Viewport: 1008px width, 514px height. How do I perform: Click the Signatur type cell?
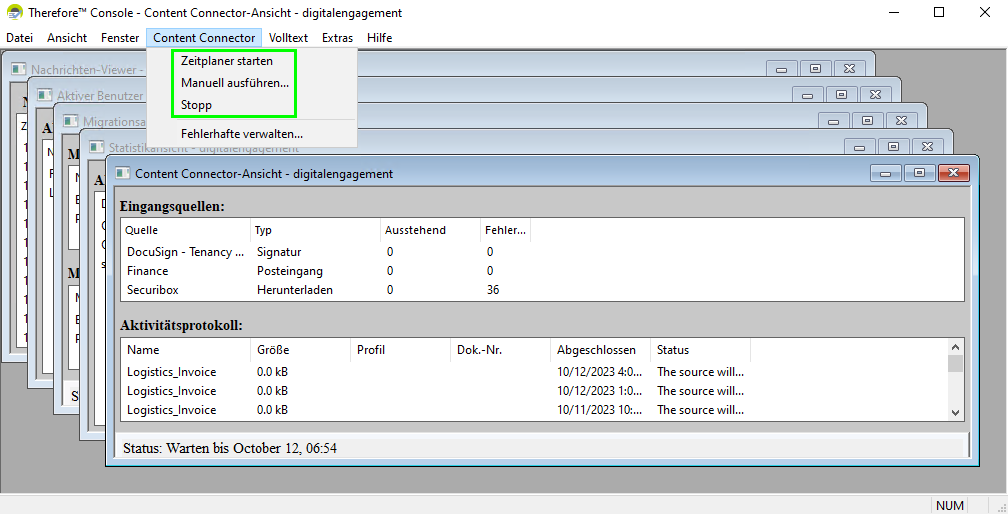point(279,252)
